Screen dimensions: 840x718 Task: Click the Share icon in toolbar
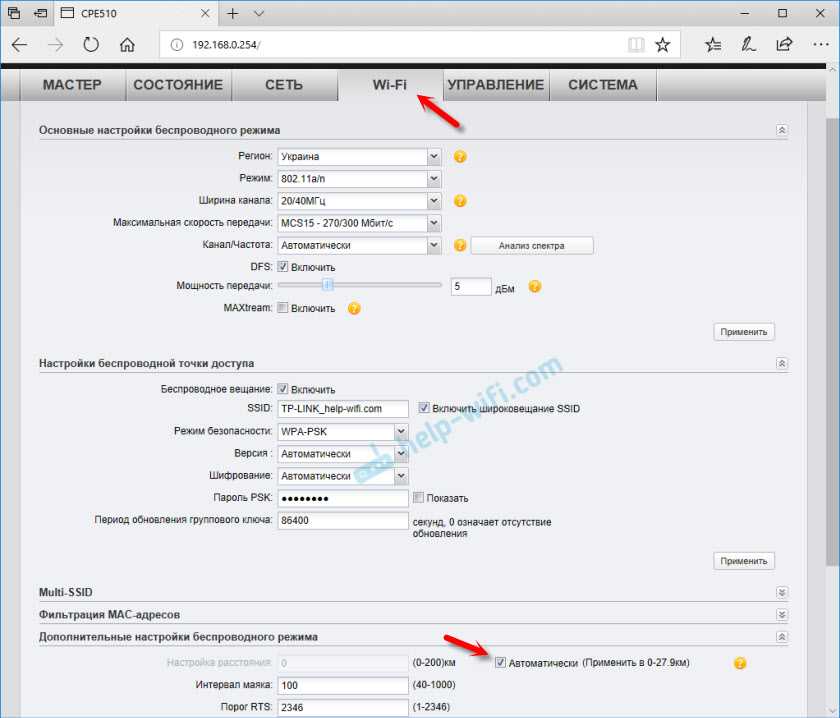[784, 45]
